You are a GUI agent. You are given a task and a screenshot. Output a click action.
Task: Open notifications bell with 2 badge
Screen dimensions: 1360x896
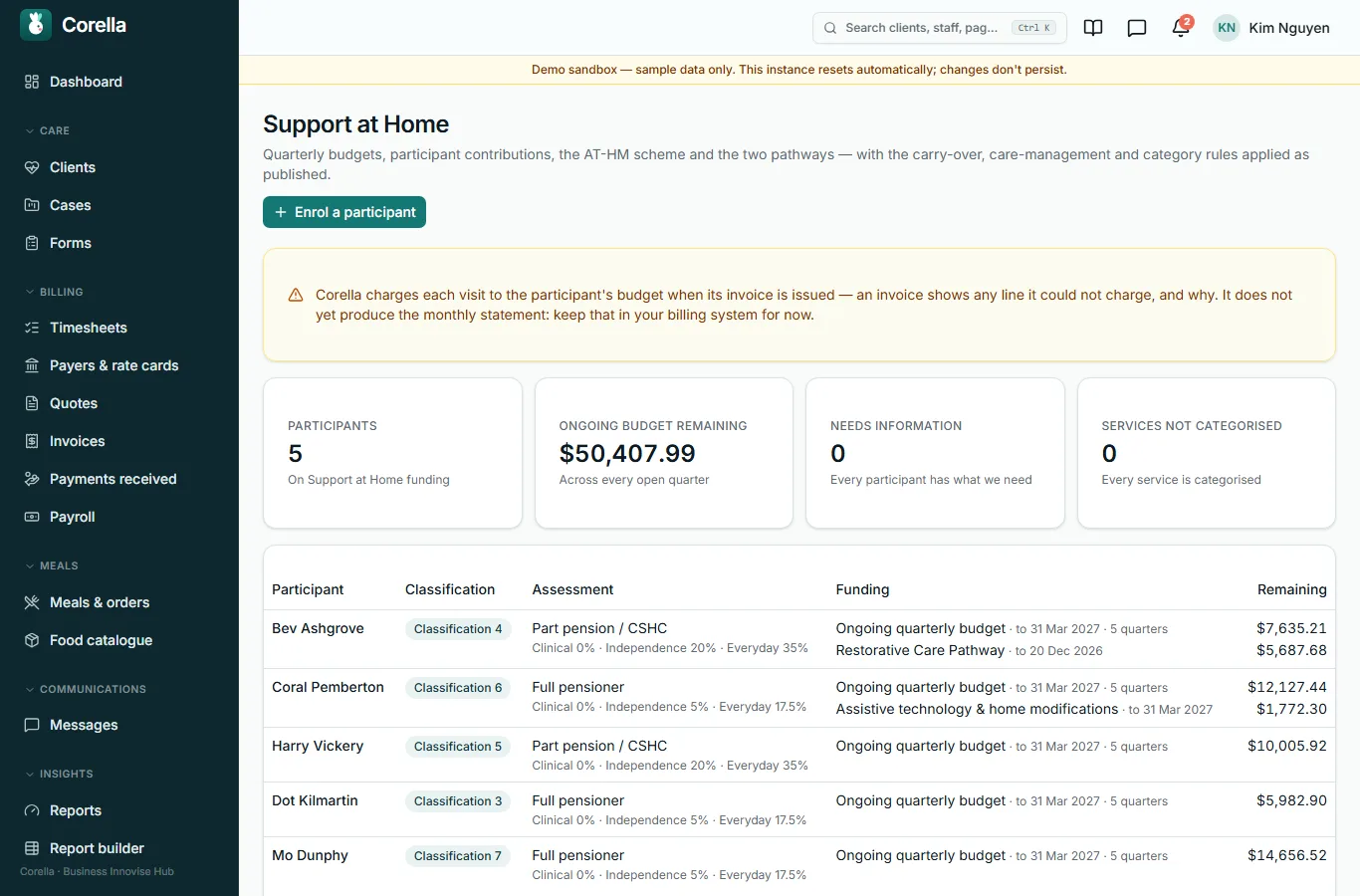click(1181, 28)
